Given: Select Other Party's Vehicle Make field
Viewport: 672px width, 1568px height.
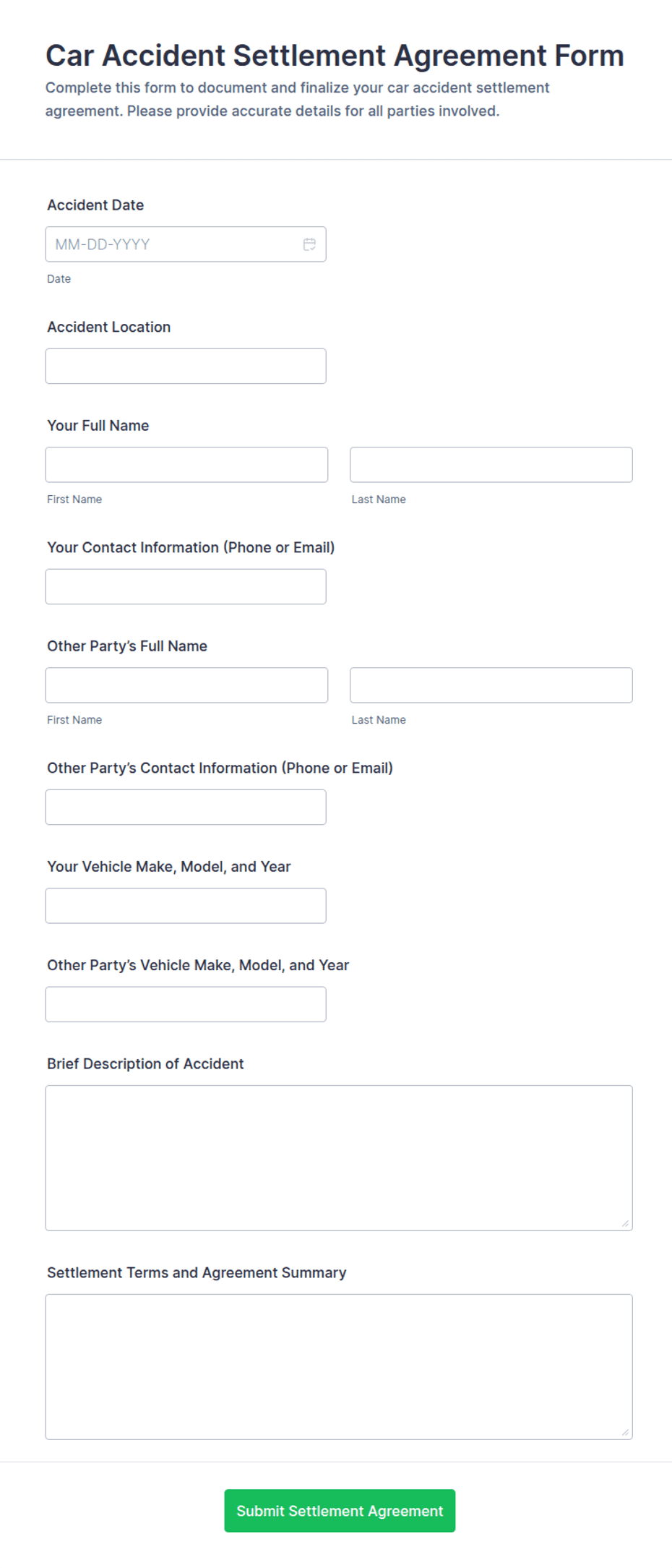Looking at the screenshot, I should point(186,1005).
